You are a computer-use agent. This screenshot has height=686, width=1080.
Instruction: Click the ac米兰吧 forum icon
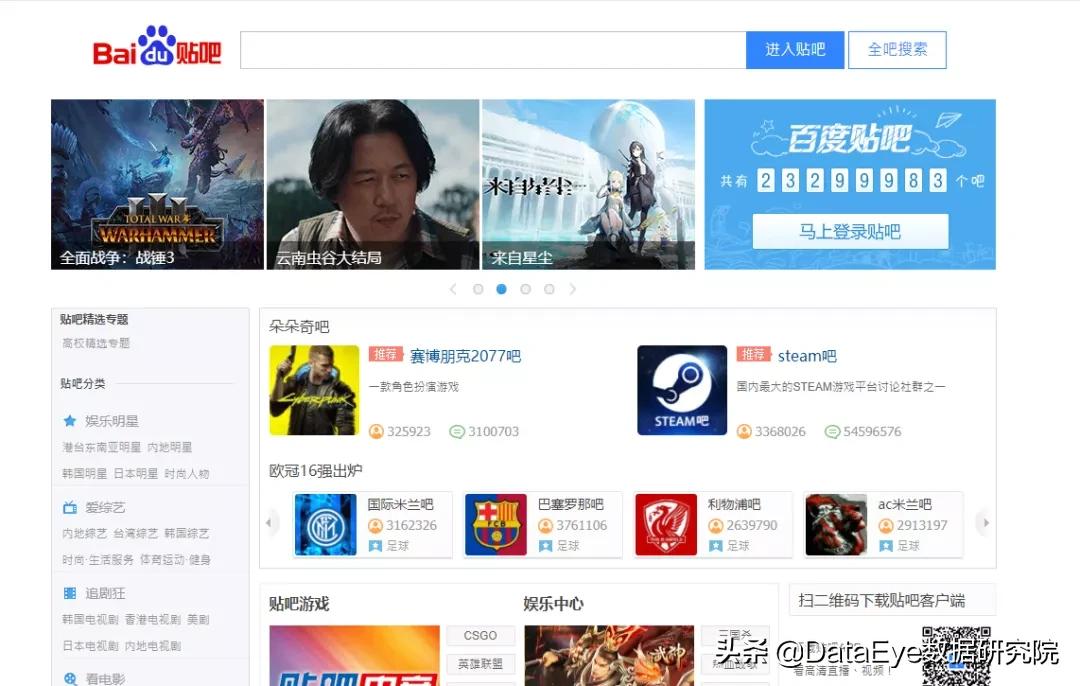click(x=835, y=524)
